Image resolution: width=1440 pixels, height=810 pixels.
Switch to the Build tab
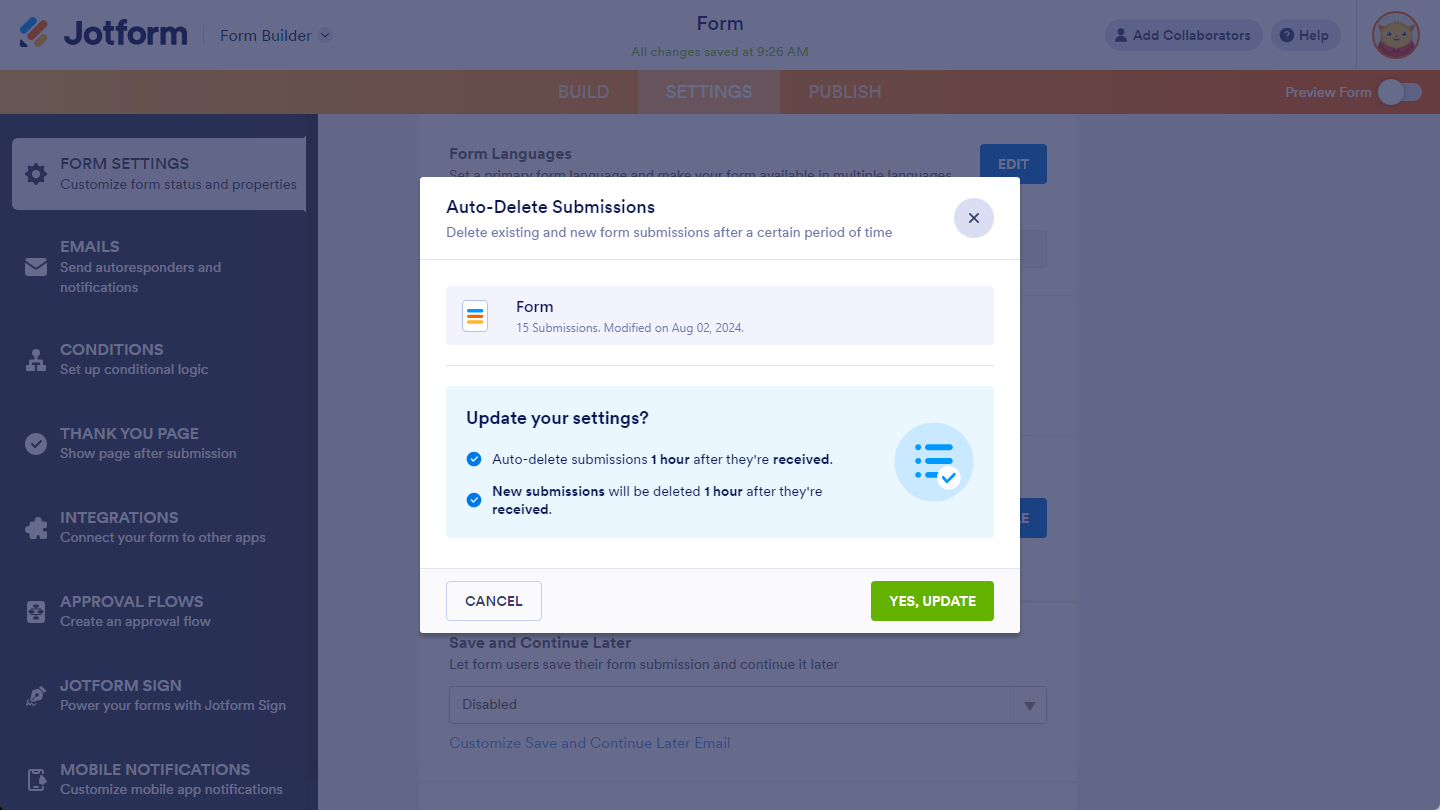pyautogui.click(x=583, y=92)
